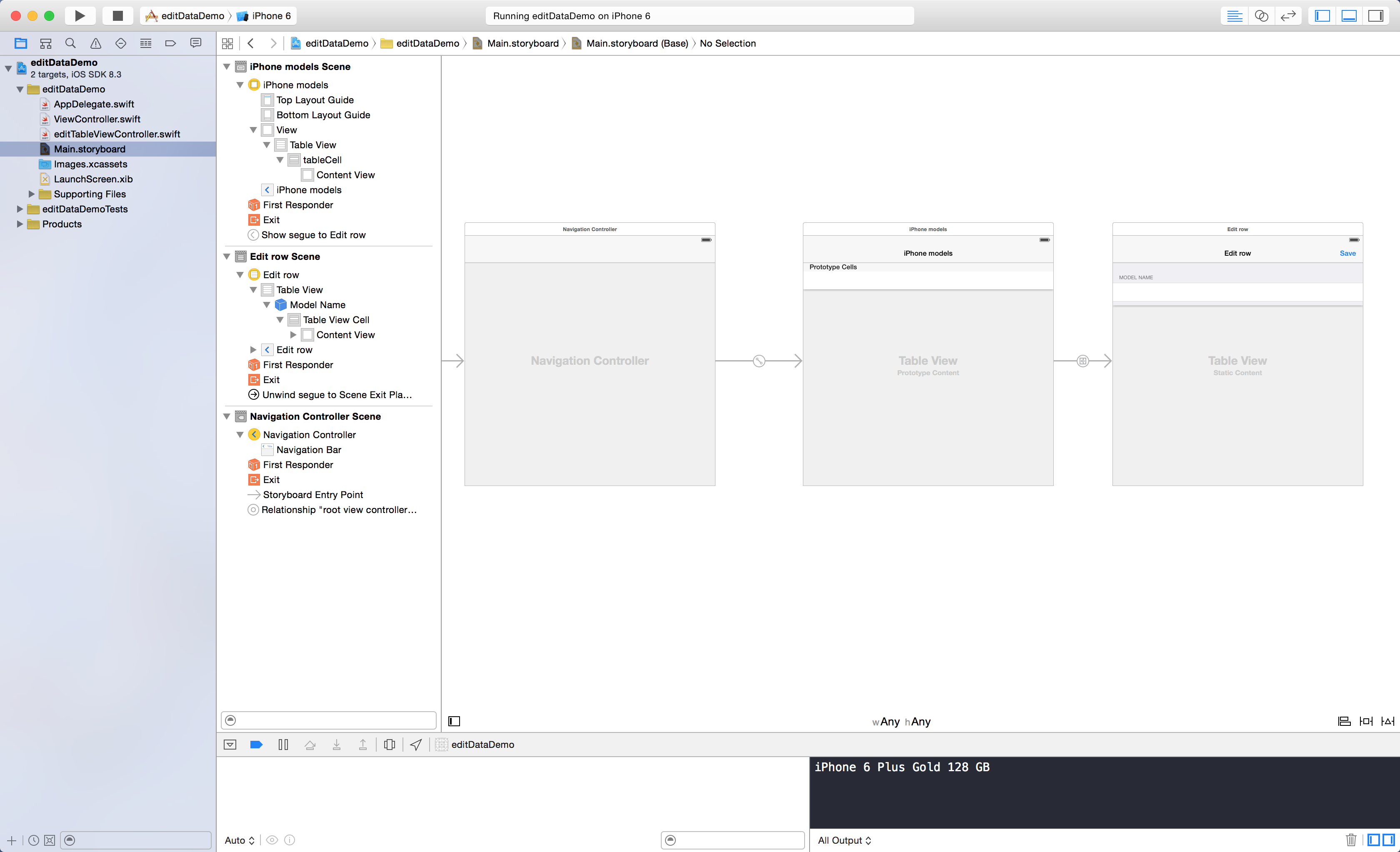Click the Step over button
The height and width of the screenshot is (852, 1400).
(310, 745)
